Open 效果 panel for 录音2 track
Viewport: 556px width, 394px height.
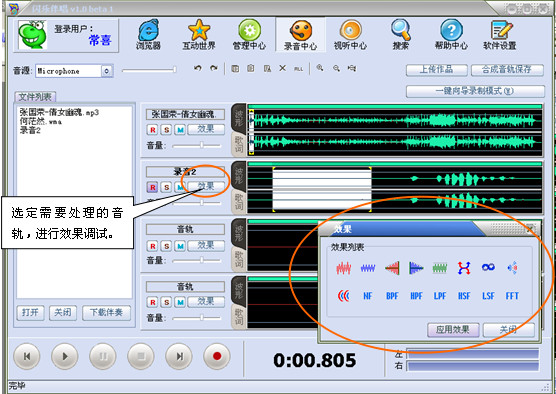point(206,187)
